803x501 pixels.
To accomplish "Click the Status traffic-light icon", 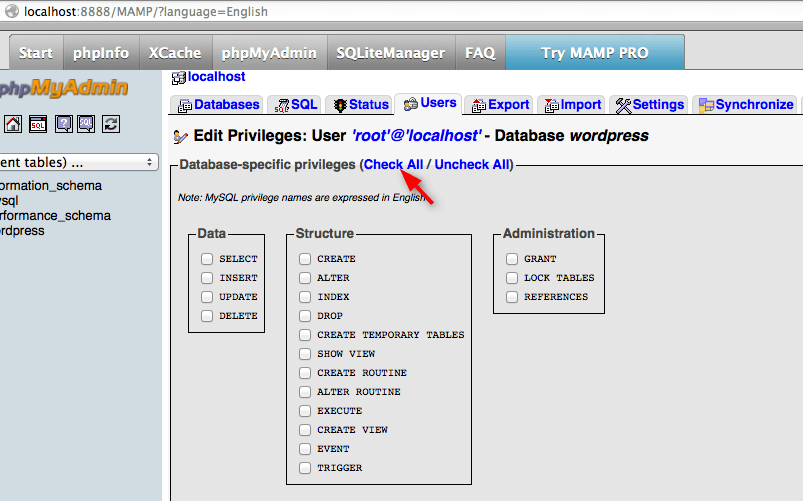I will coord(340,105).
